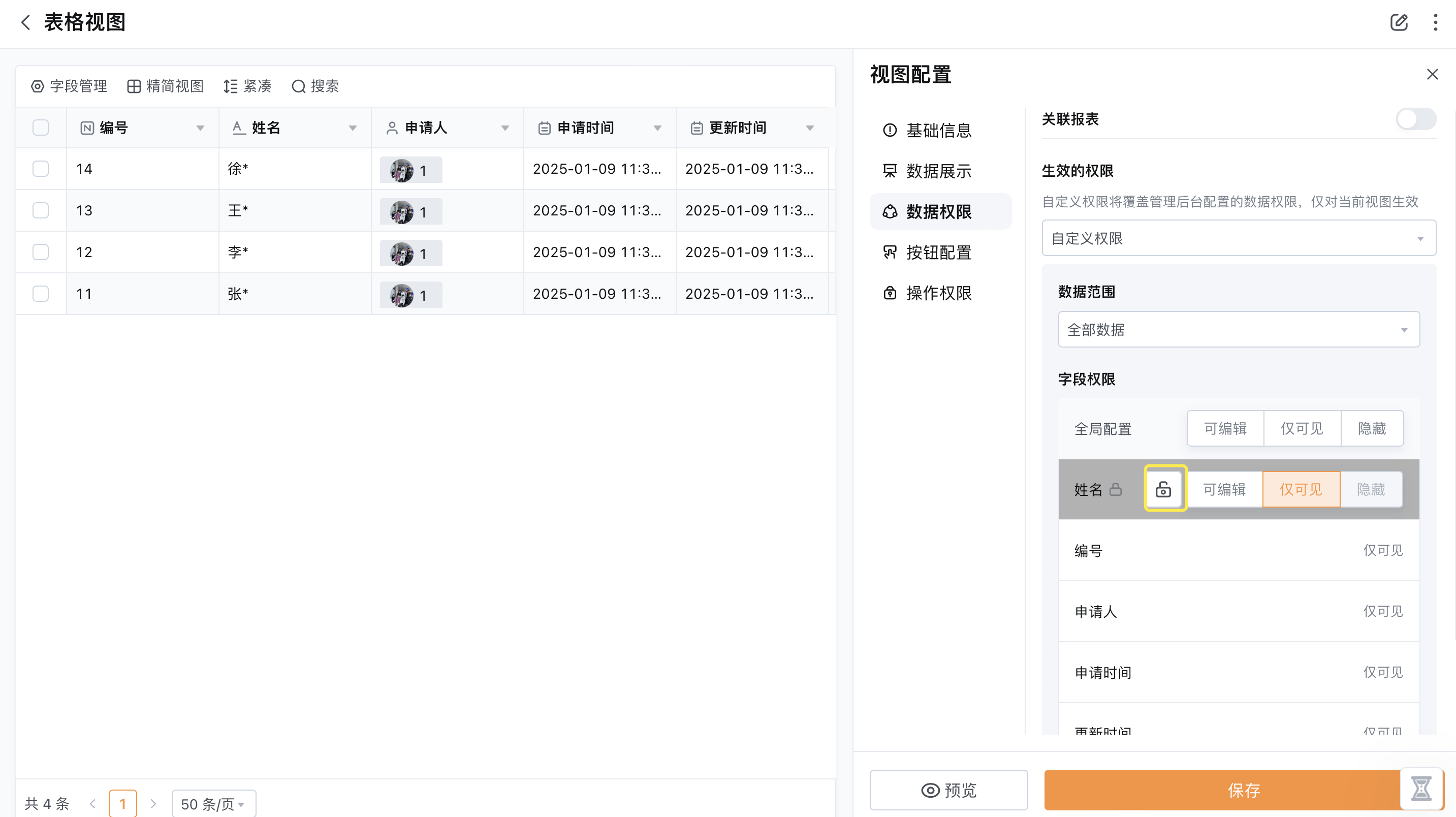Click the unlock icon beside 姓名 field
Viewport: 1456px width, 817px height.
tap(1163, 489)
